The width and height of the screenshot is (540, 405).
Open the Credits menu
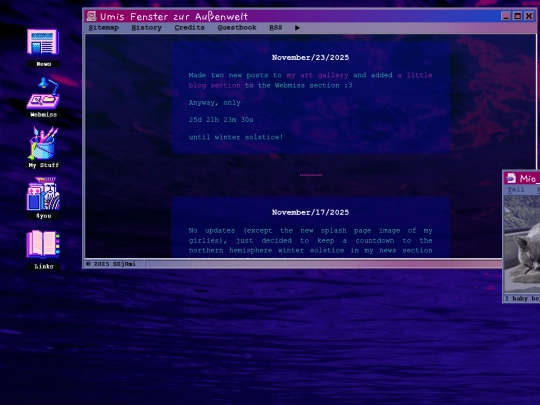[x=189, y=28]
